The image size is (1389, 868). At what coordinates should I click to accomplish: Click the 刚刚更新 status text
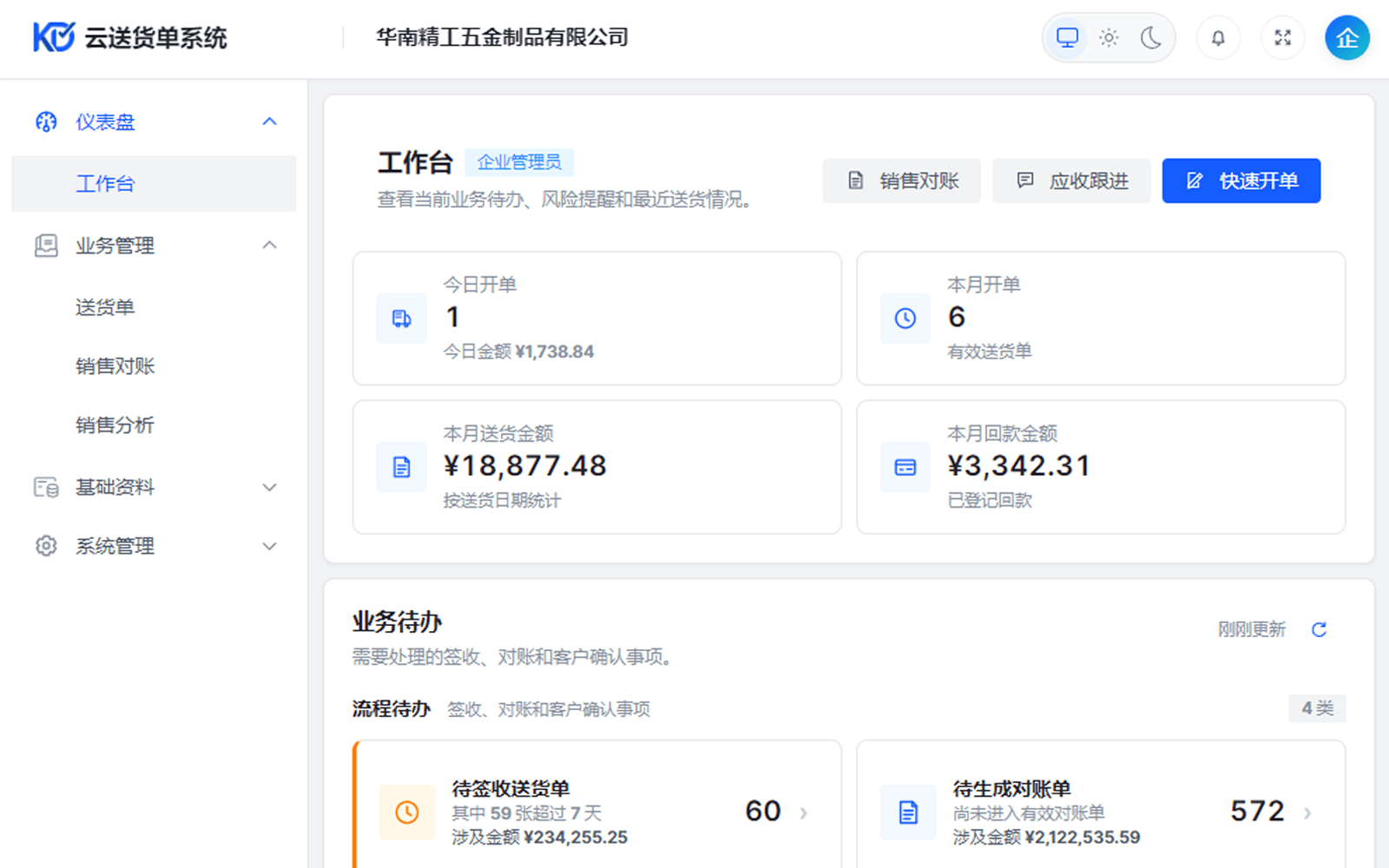[x=1251, y=629]
